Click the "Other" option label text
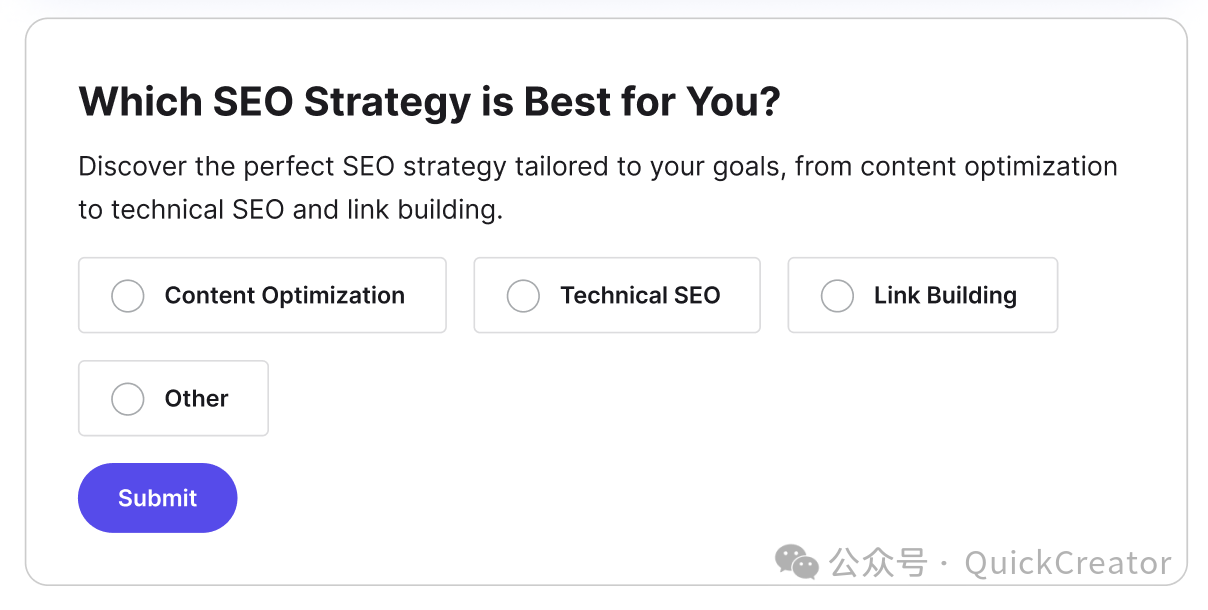 197,399
